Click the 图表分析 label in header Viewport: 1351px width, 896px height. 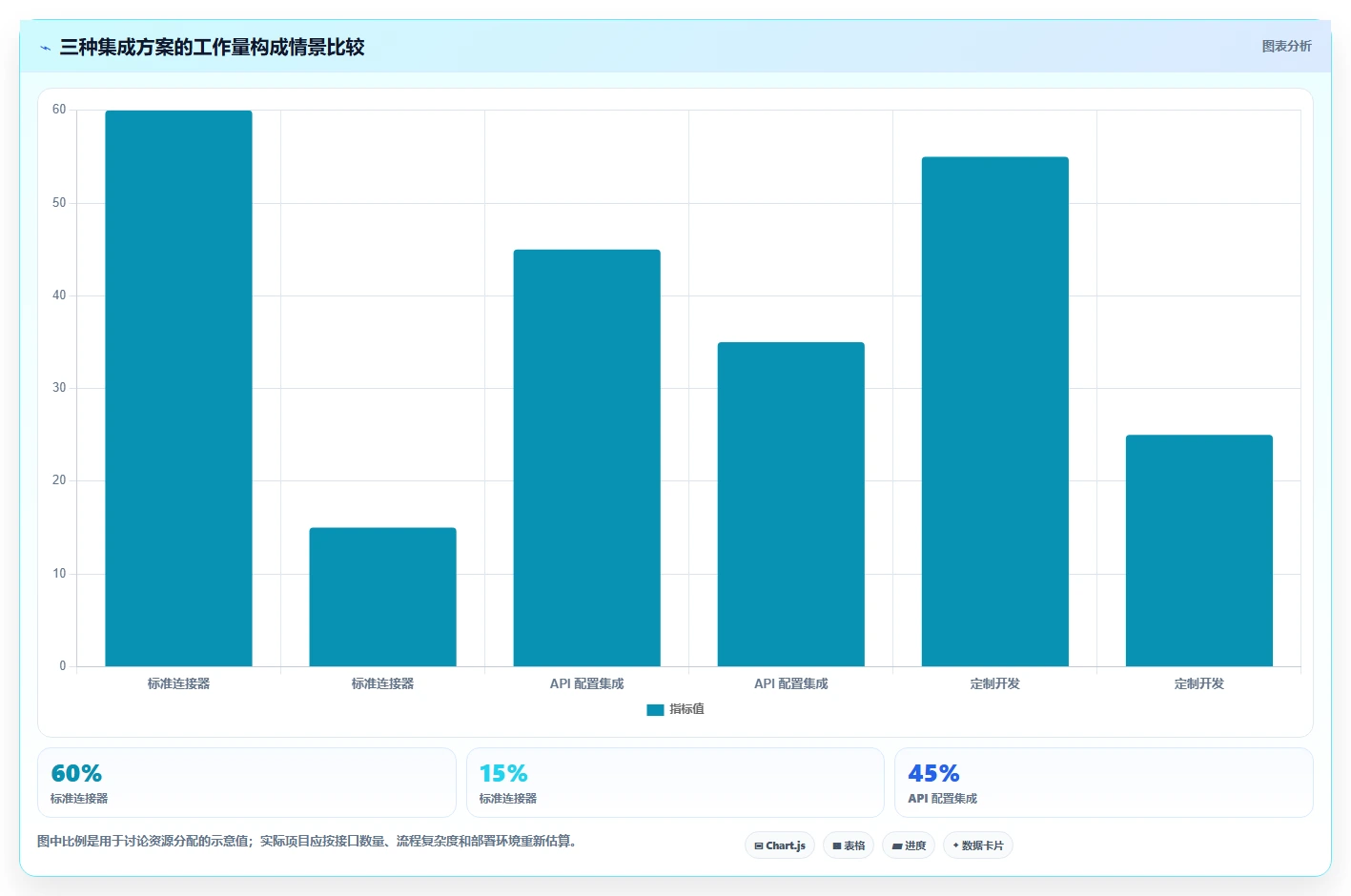tap(1286, 46)
